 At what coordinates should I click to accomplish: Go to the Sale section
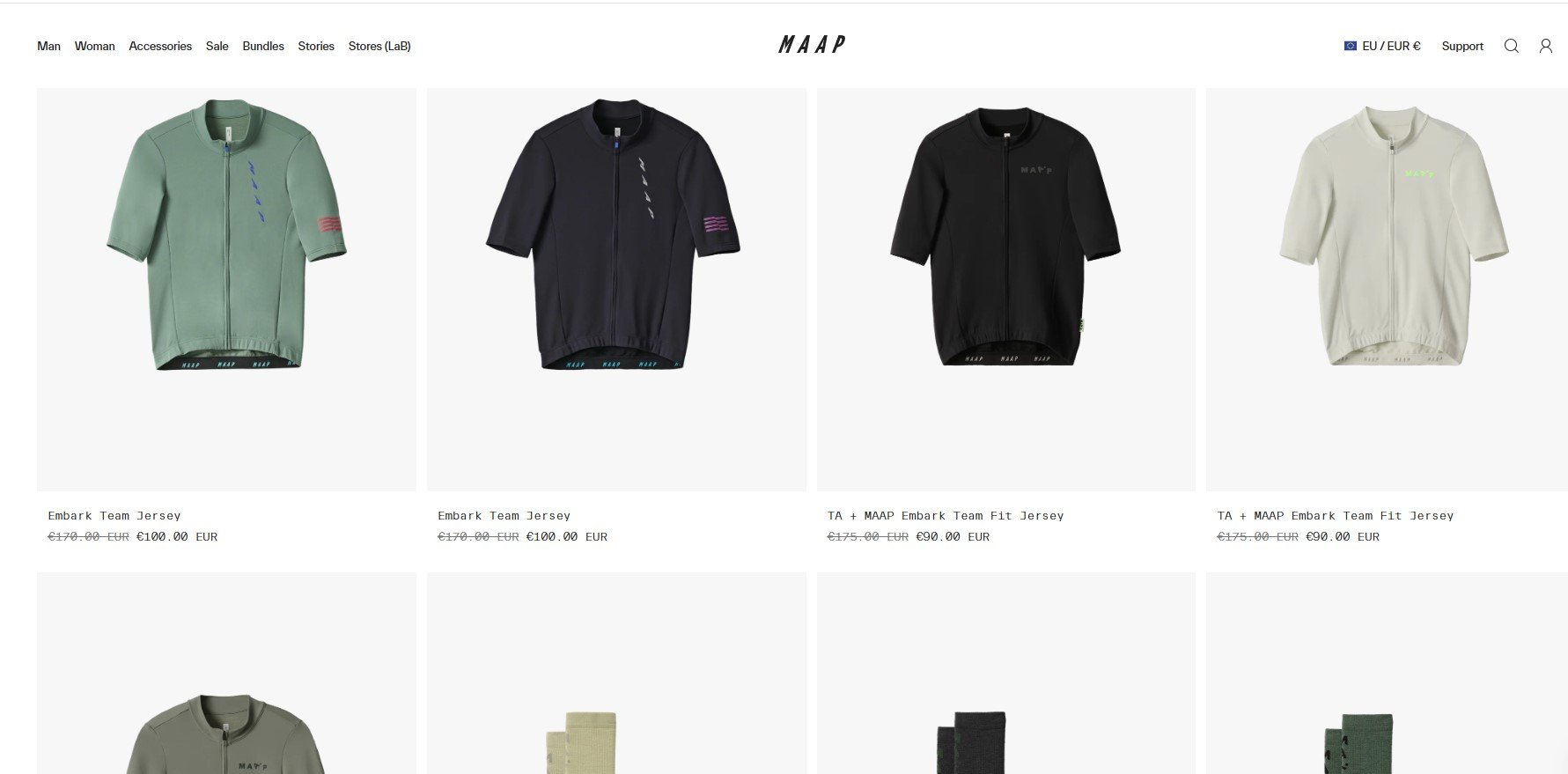point(217,46)
